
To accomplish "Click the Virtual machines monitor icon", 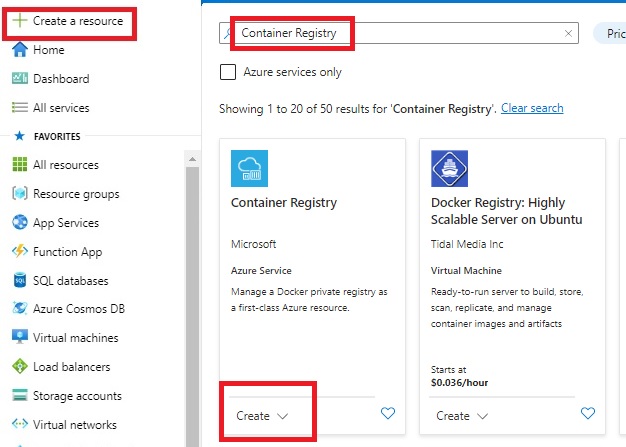I will 20,338.
